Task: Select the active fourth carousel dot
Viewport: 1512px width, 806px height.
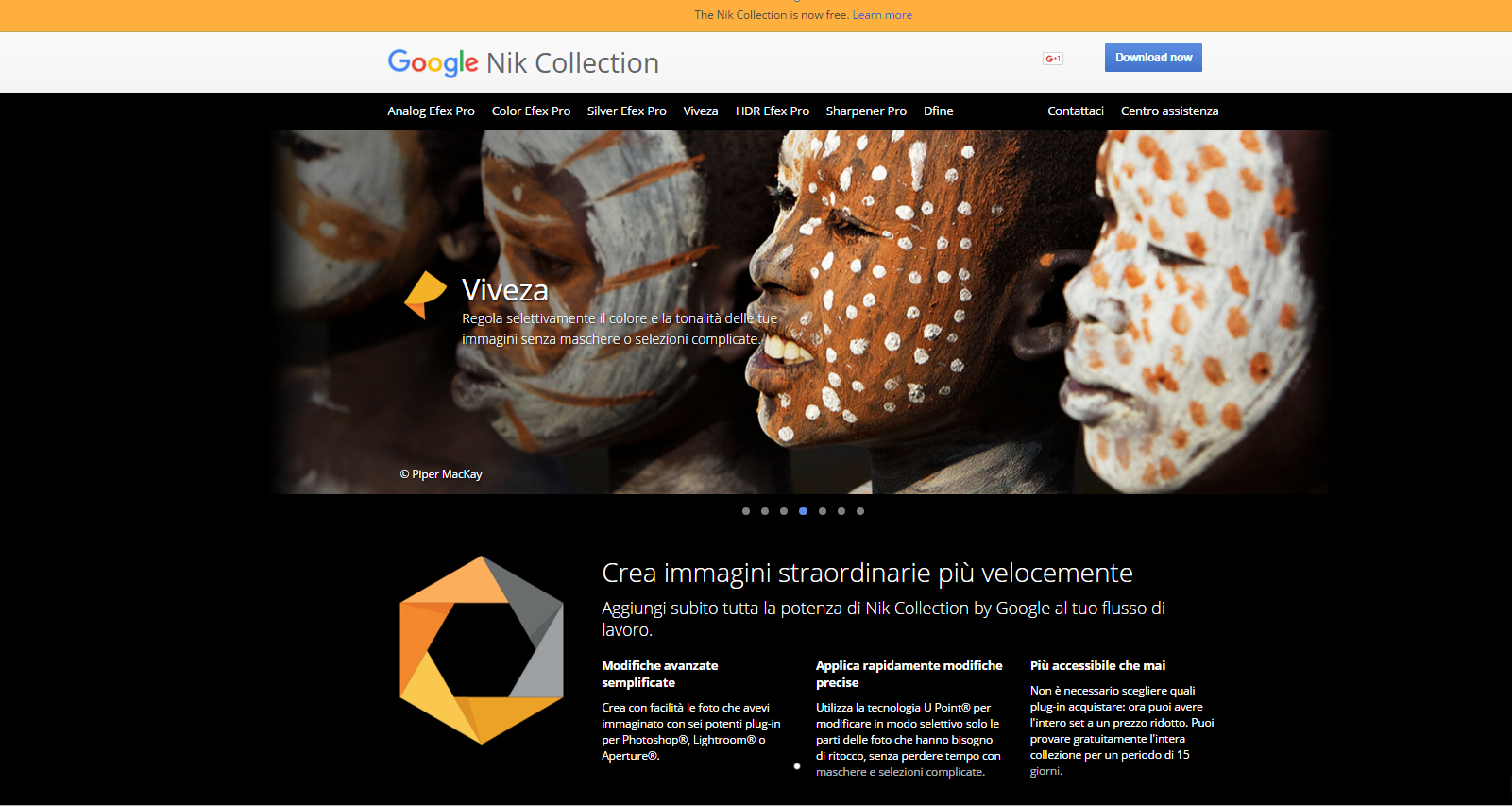Action: [803, 511]
